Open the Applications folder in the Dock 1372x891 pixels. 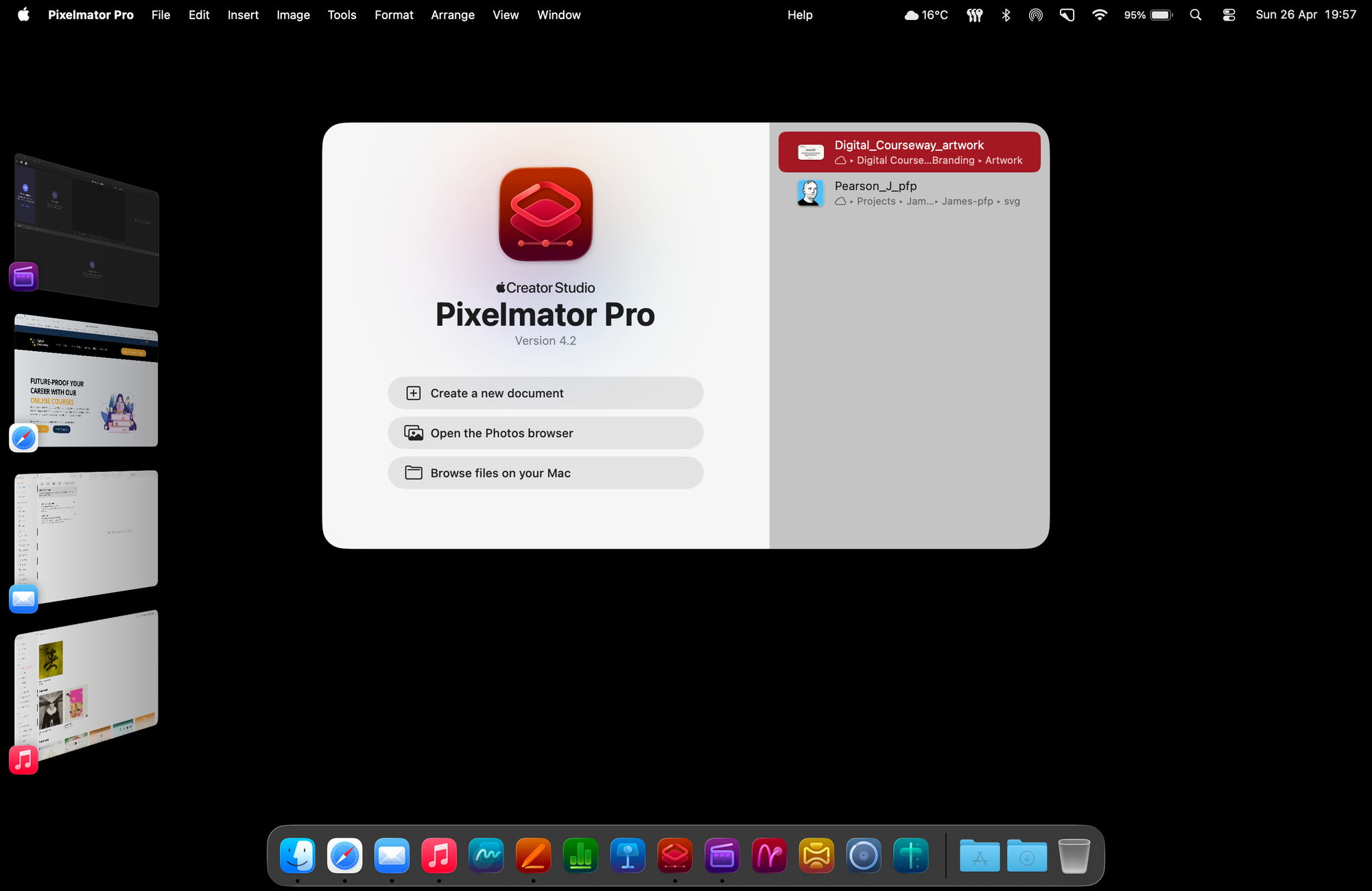tap(980, 855)
